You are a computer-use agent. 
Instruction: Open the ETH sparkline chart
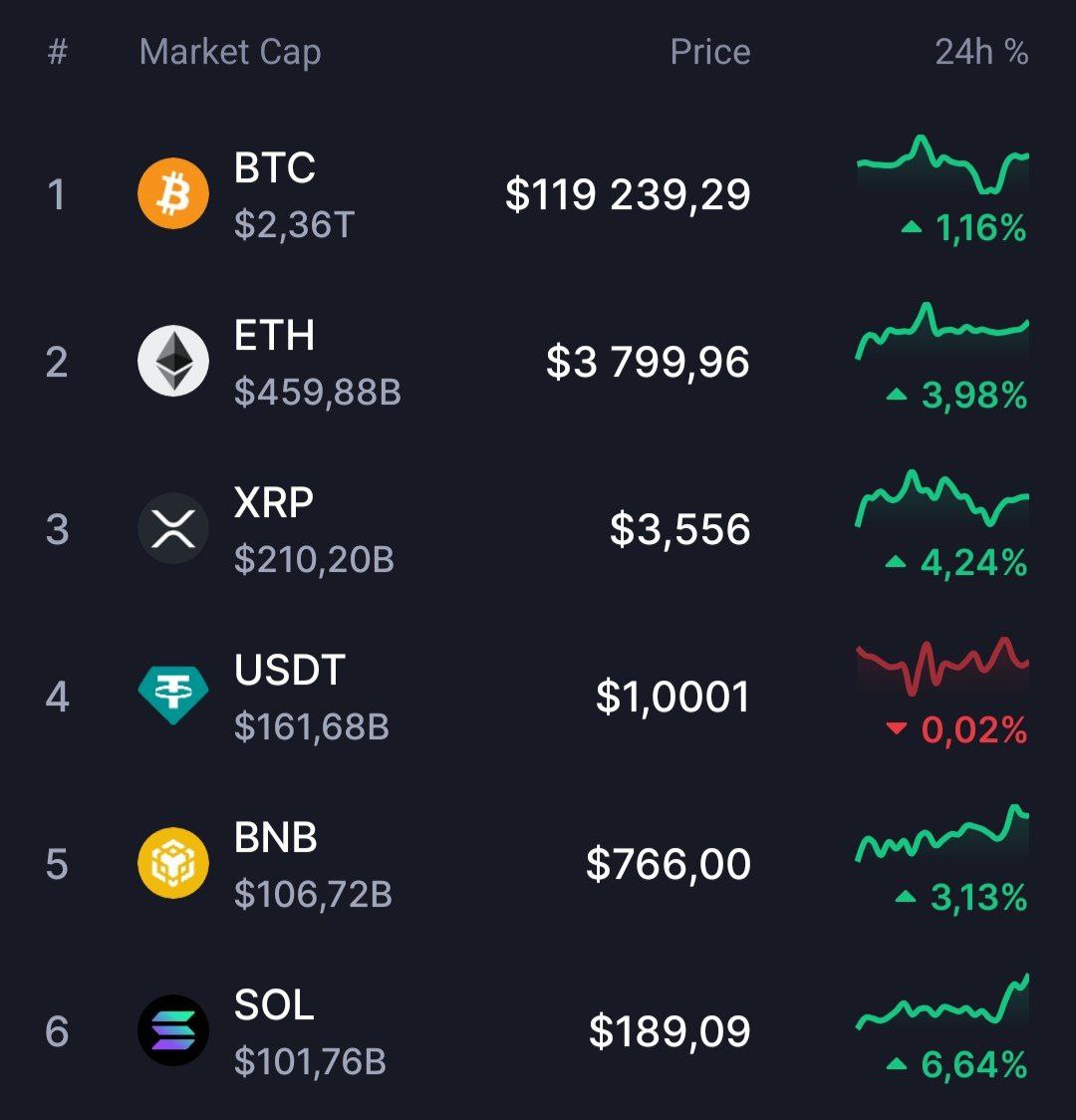coord(942,332)
